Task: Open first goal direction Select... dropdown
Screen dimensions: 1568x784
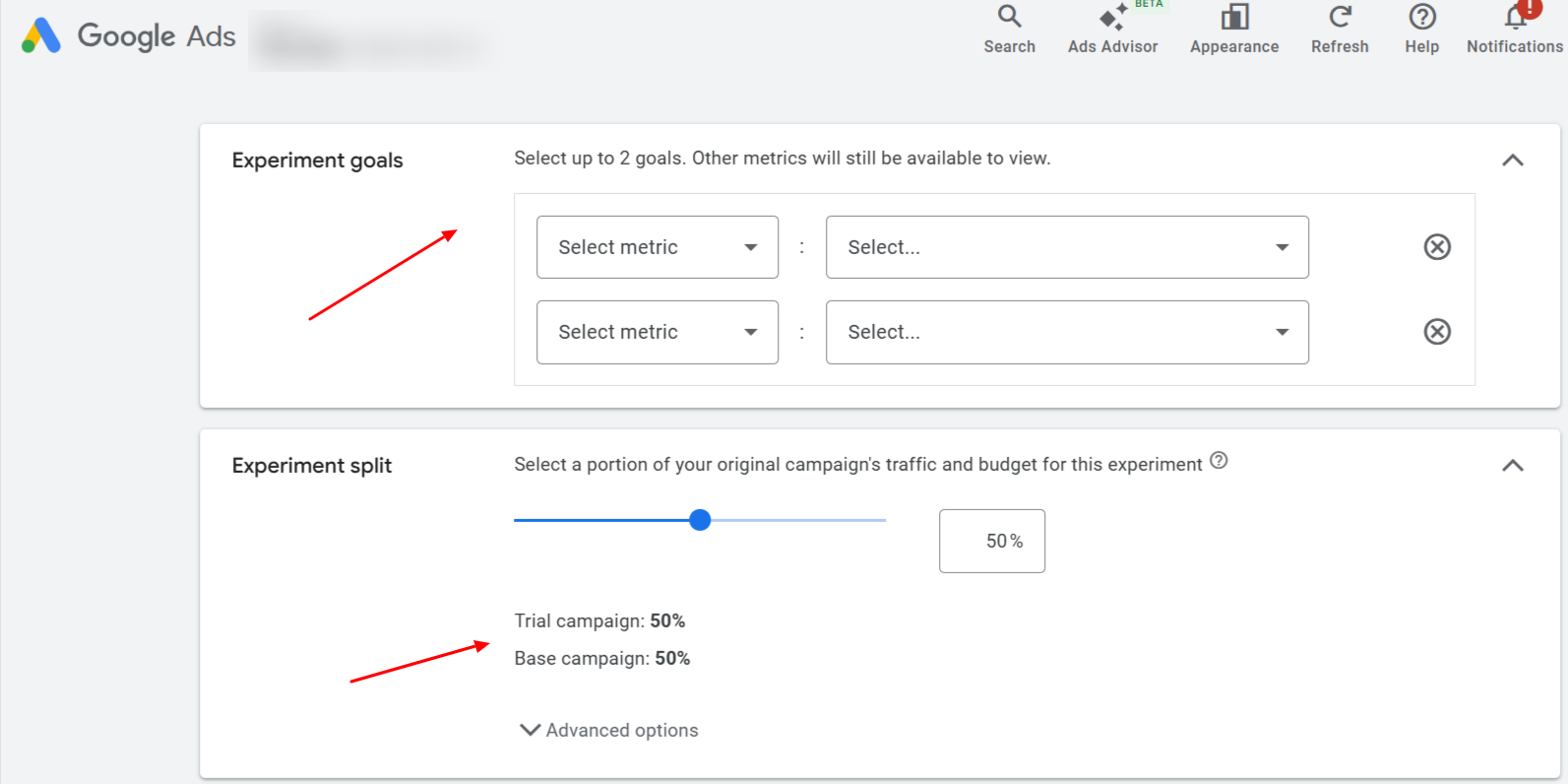Action: tap(1066, 247)
